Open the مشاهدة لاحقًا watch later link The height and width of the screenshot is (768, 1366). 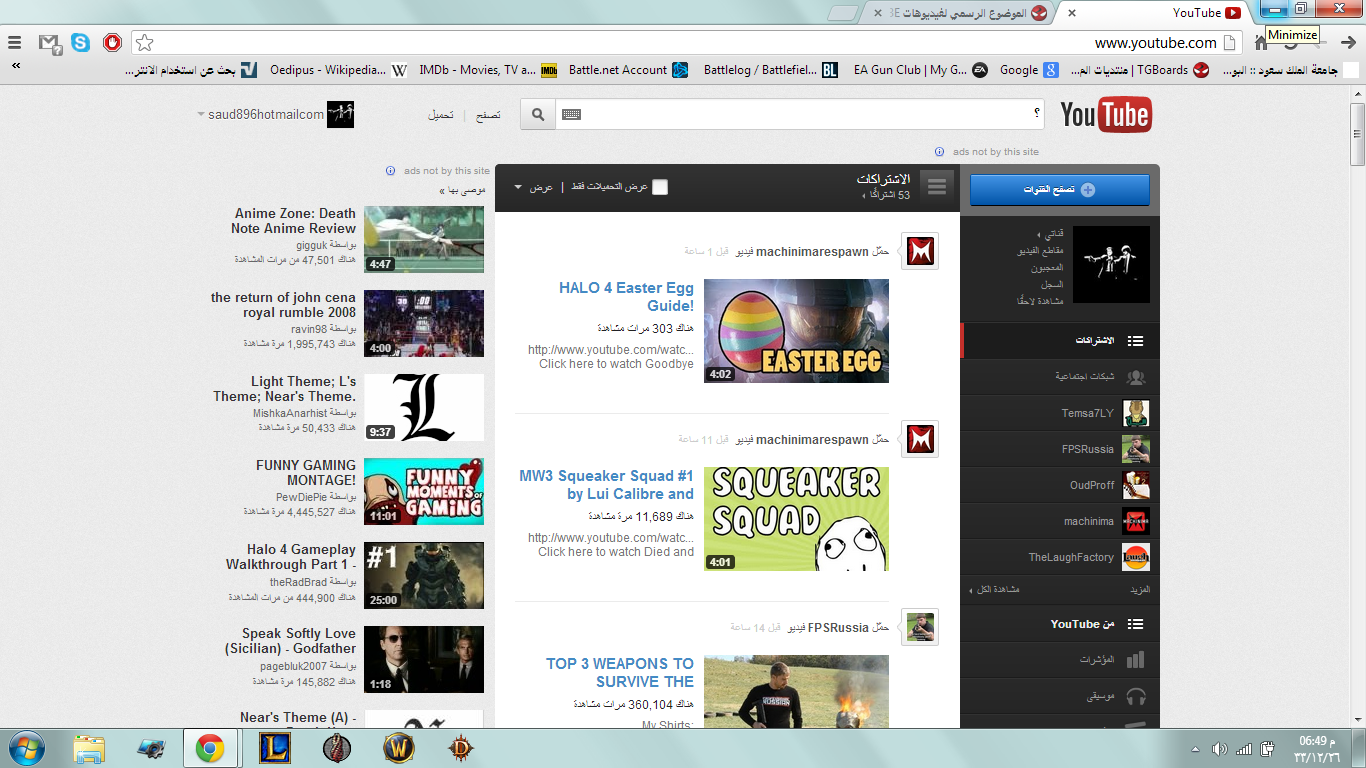(x=1038, y=301)
